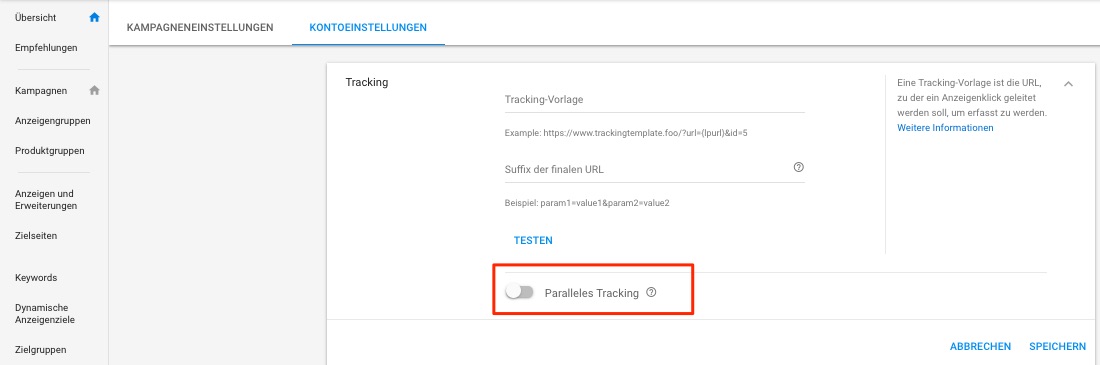Collapse the Tracking section with chevron
Image resolution: width=1100 pixels, height=365 pixels.
click(1068, 84)
